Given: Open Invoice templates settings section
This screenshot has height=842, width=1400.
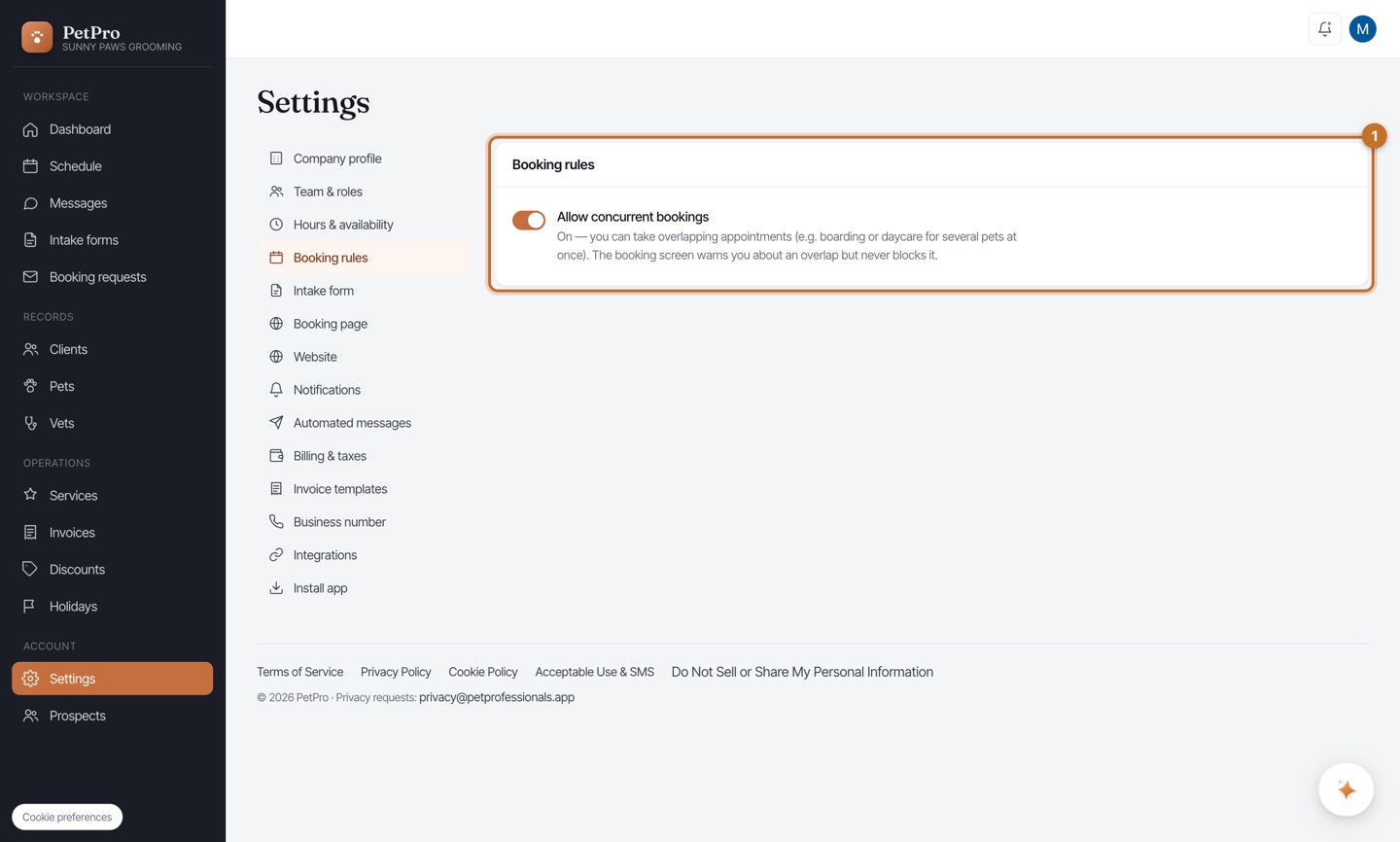Looking at the screenshot, I should [x=364, y=489].
